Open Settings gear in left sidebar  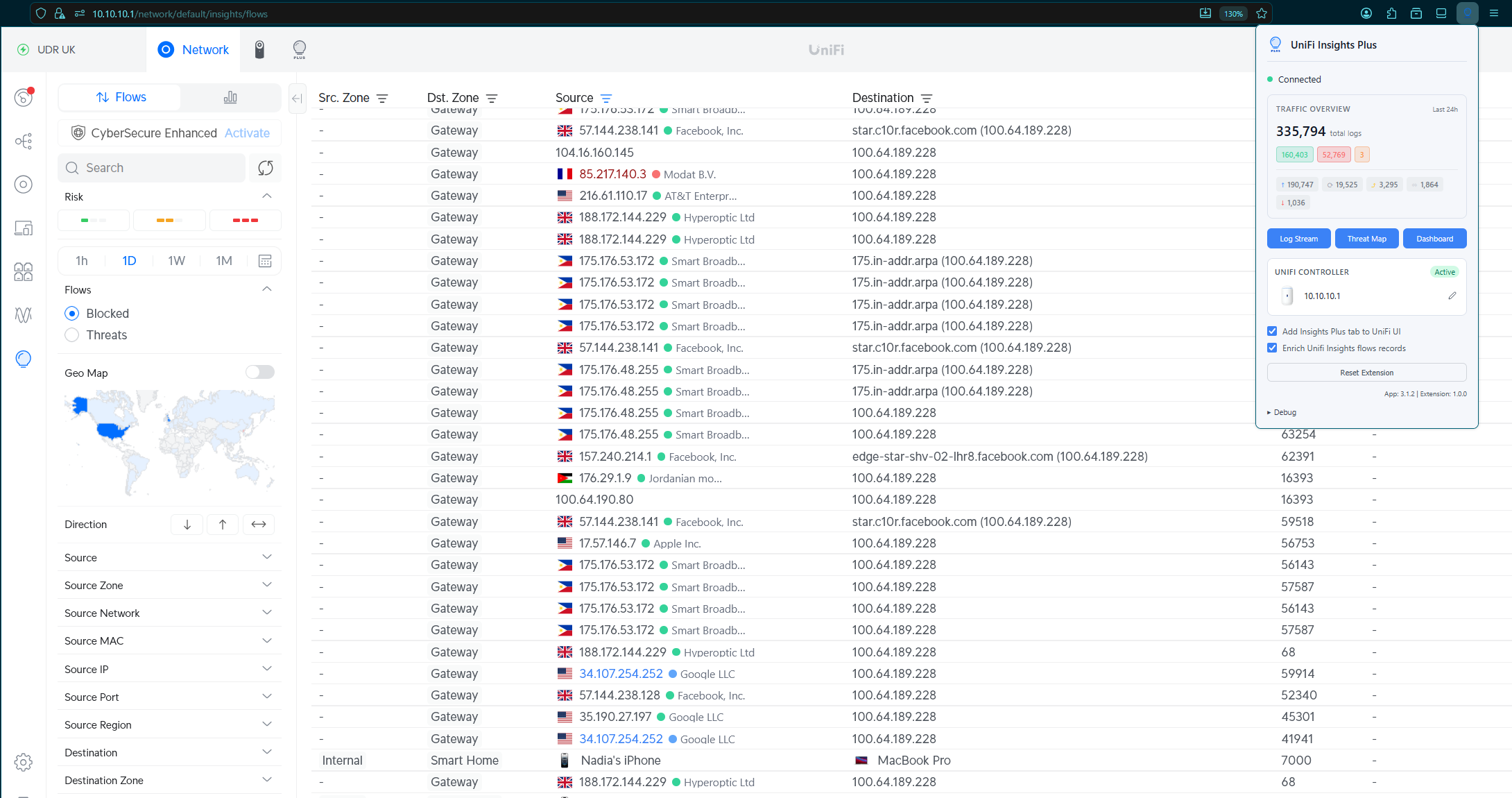click(x=24, y=762)
